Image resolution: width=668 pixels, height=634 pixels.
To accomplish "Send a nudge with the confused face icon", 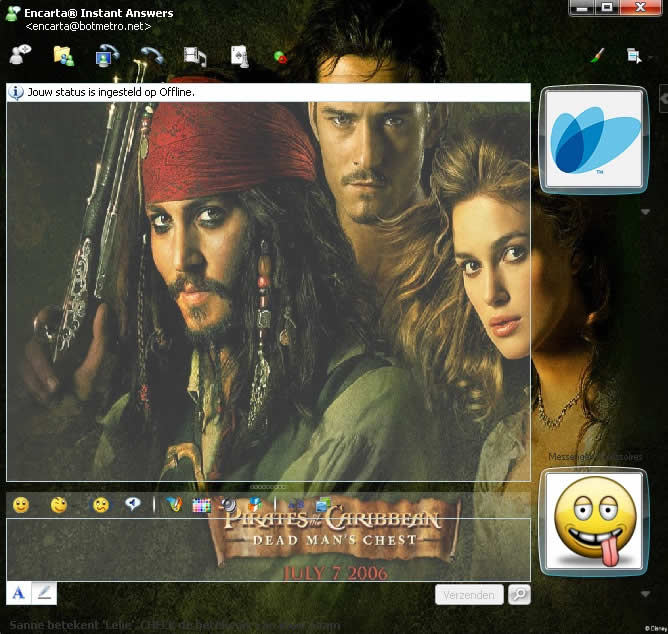I will pyautogui.click(x=101, y=505).
